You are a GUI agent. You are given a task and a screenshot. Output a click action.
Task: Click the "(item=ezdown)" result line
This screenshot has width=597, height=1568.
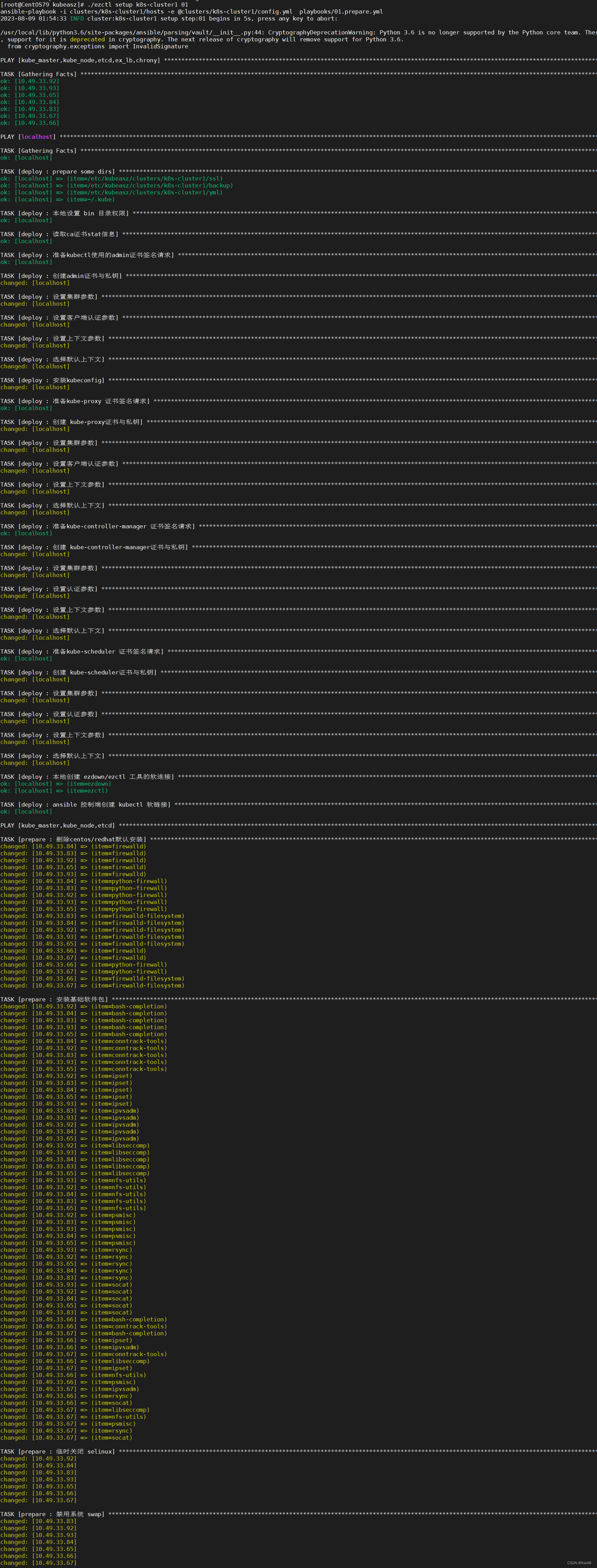coord(56,784)
